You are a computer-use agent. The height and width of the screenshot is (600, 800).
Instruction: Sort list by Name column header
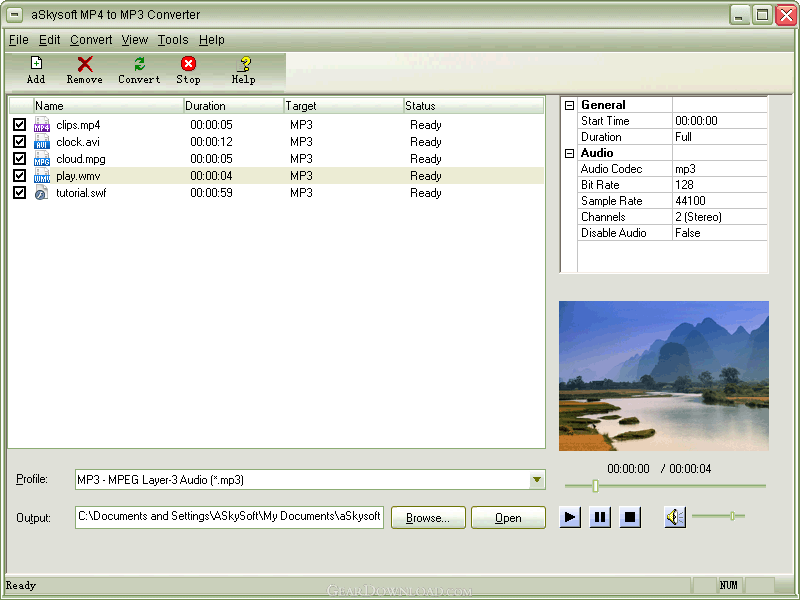click(x=108, y=106)
